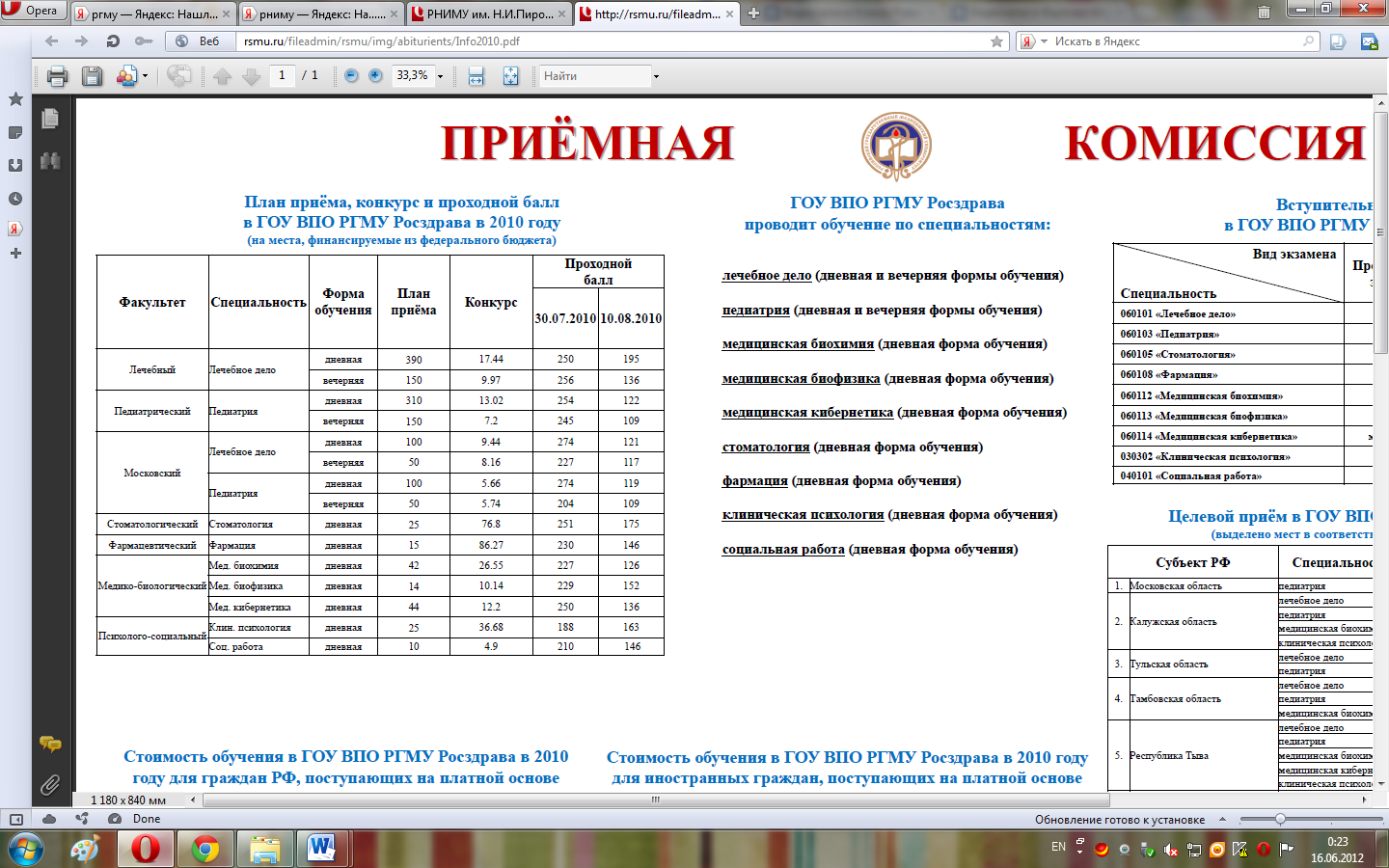Click 'Обновление готово к установке' notification
The width and height of the screenshot is (1389, 868).
click(1120, 820)
